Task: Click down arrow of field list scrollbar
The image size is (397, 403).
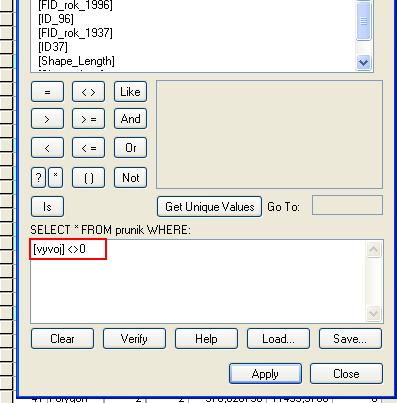Action: click(363, 62)
